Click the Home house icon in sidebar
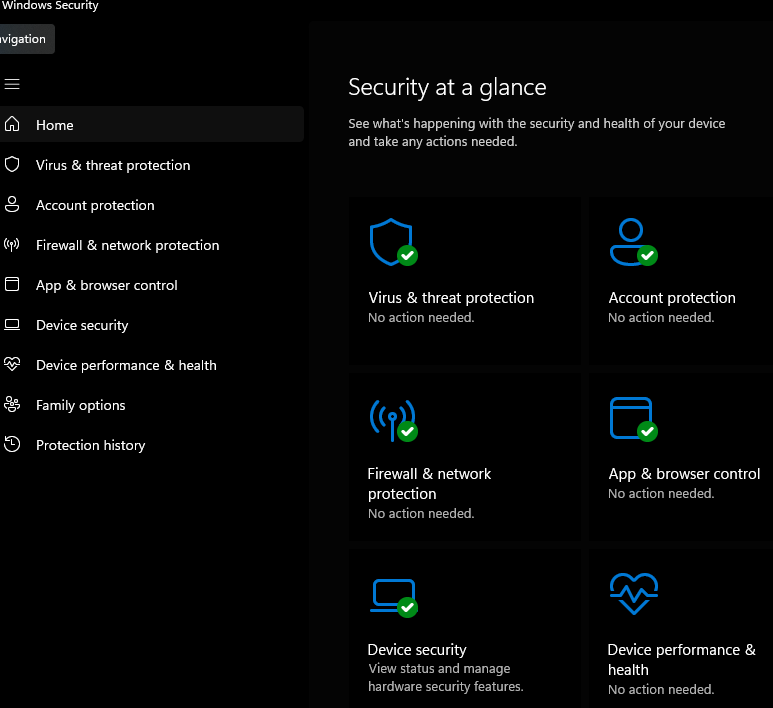Image resolution: width=773 pixels, height=708 pixels. pyautogui.click(x=12, y=124)
